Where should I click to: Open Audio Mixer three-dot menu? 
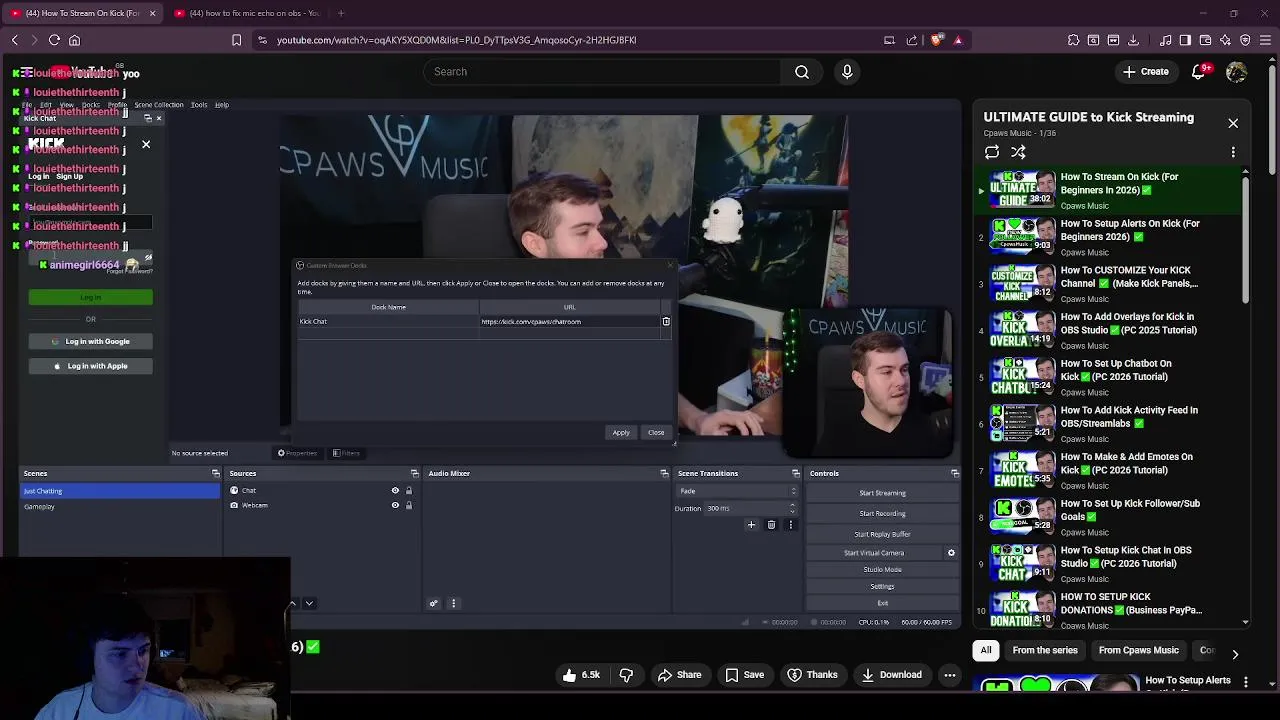pos(453,603)
